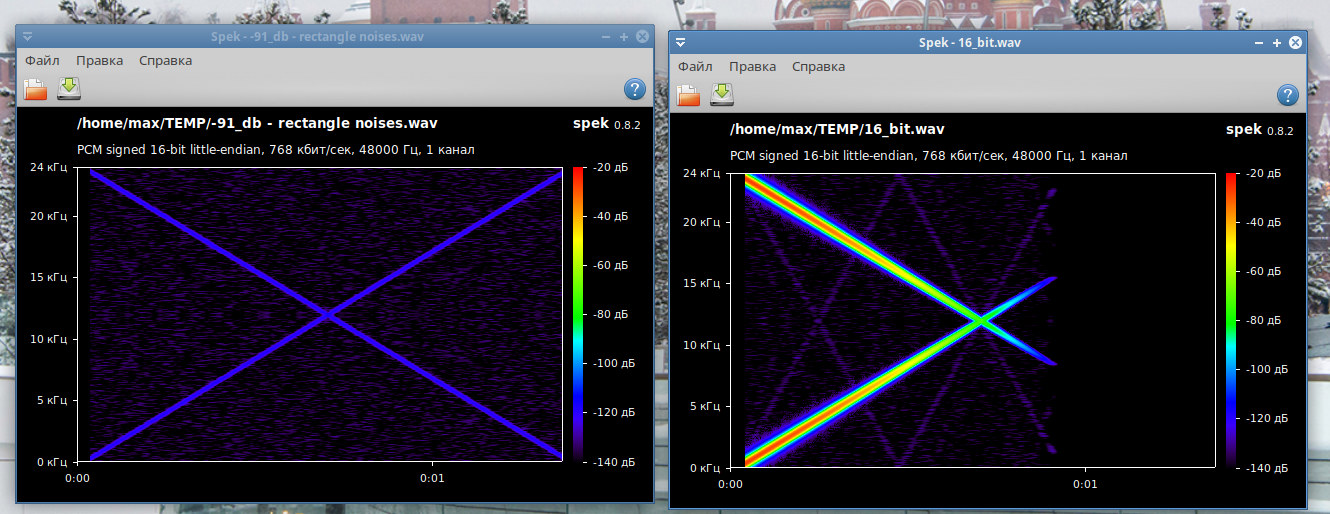Click 'spek 0.8.2' label in 16_bit.wav window
Image resolution: width=1330 pixels, height=514 pixels.
coord(1259,130)
